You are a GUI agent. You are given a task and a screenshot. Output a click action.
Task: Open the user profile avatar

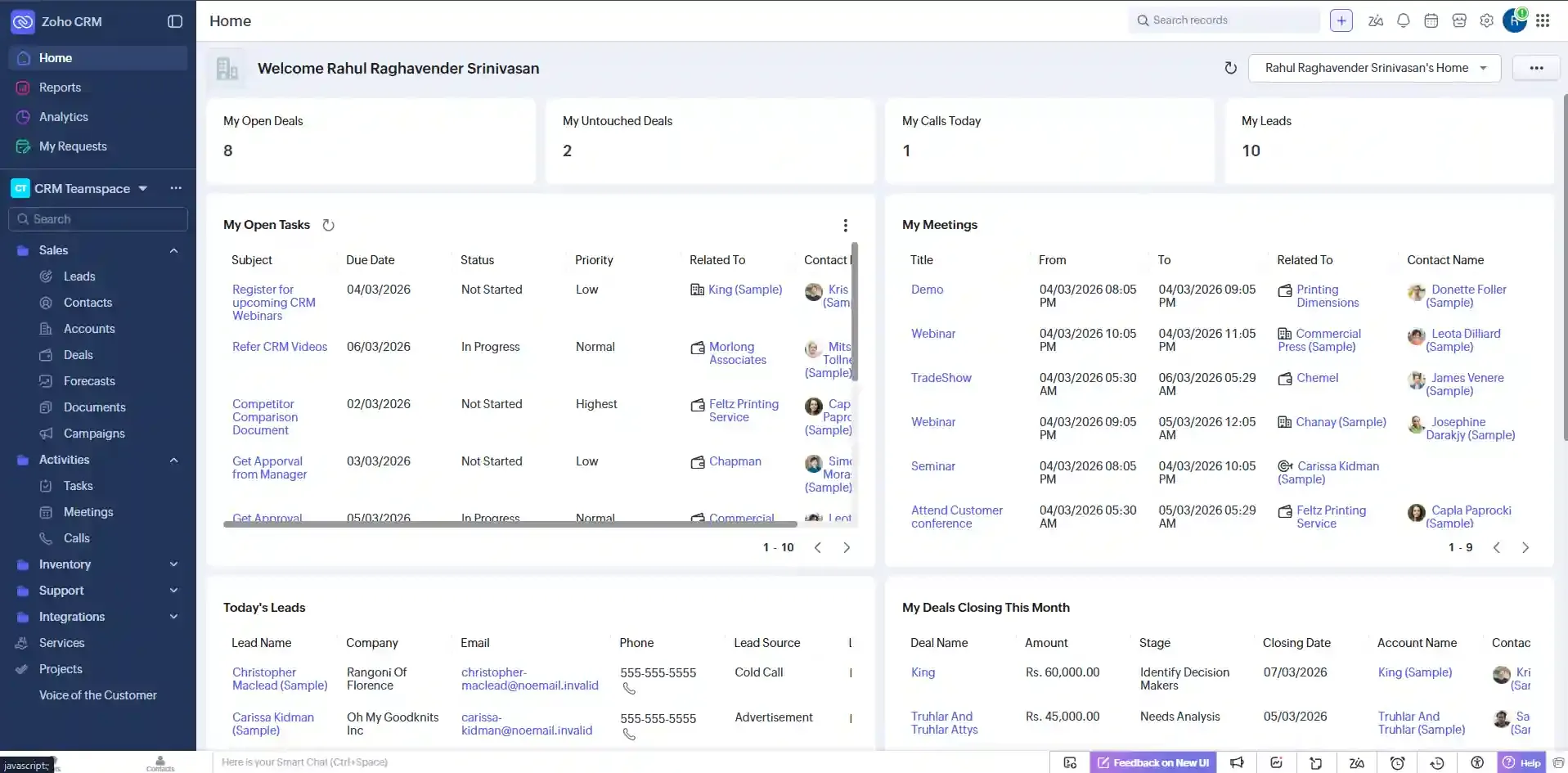(x=1514, y=21)
